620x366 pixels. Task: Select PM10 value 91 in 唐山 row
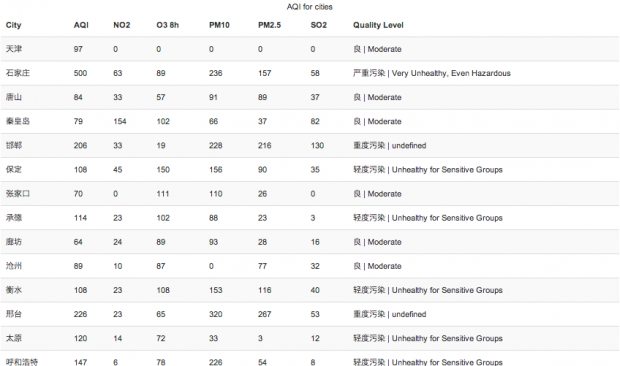(214, 97)
